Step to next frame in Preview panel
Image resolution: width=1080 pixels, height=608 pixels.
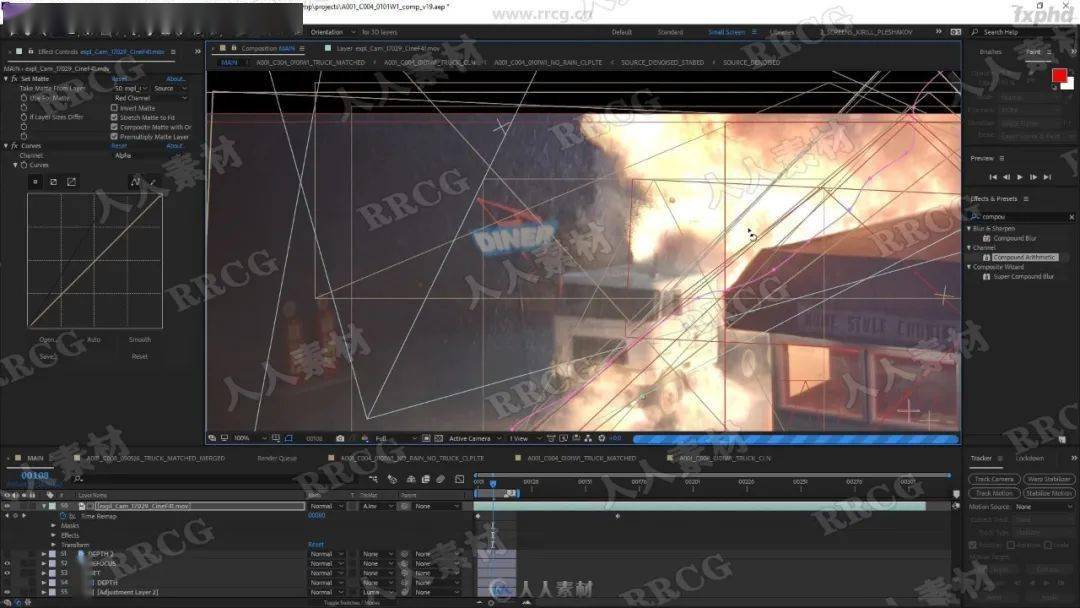point(1033,177)
